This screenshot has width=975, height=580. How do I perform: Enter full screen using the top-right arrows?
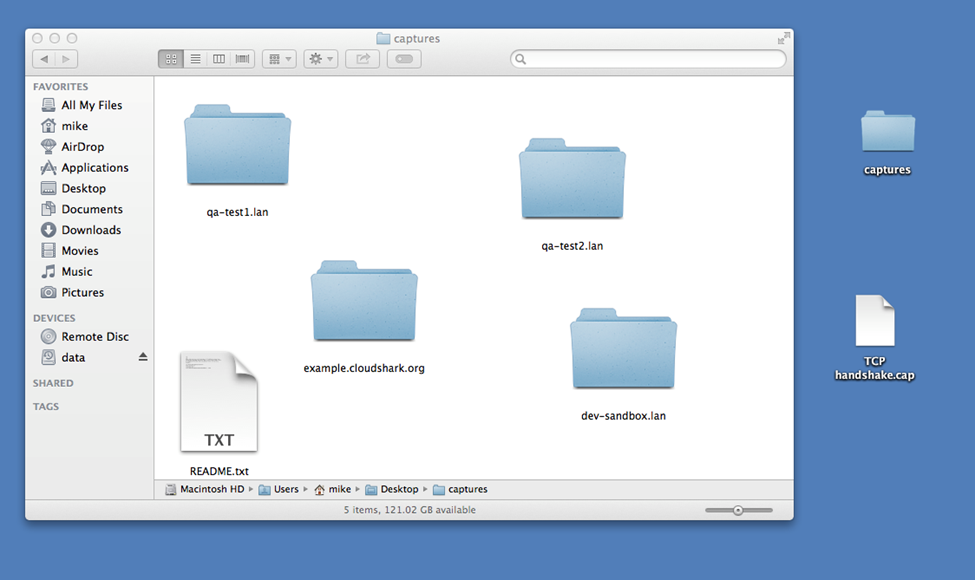tap(782, 39)
